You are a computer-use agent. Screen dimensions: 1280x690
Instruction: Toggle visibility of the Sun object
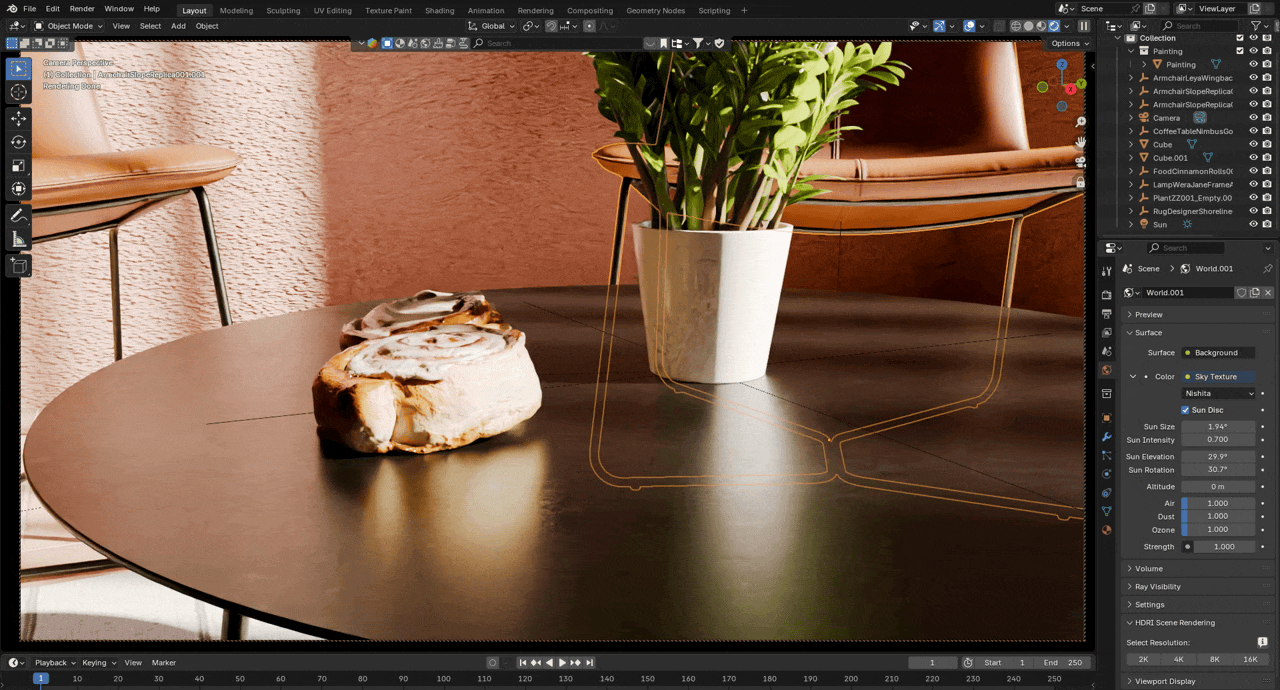pyautogui.click(x=1253, y=225)
